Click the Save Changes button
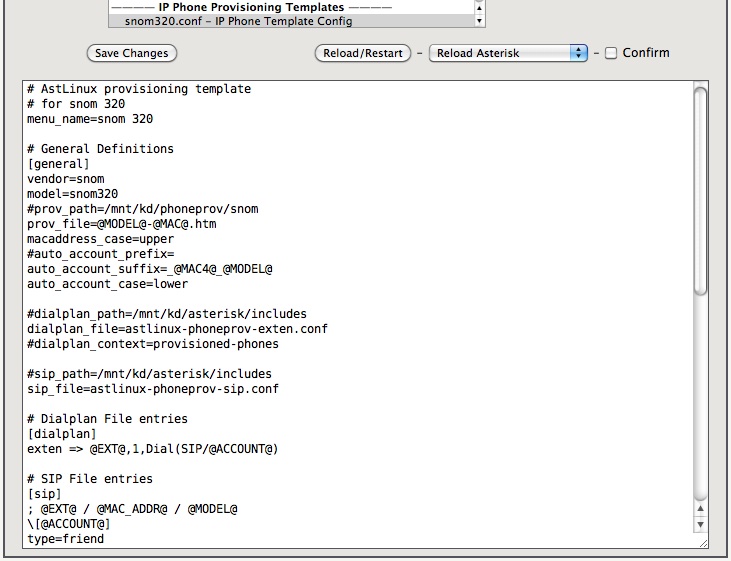 pyautogui.click(x=131, y=53)
